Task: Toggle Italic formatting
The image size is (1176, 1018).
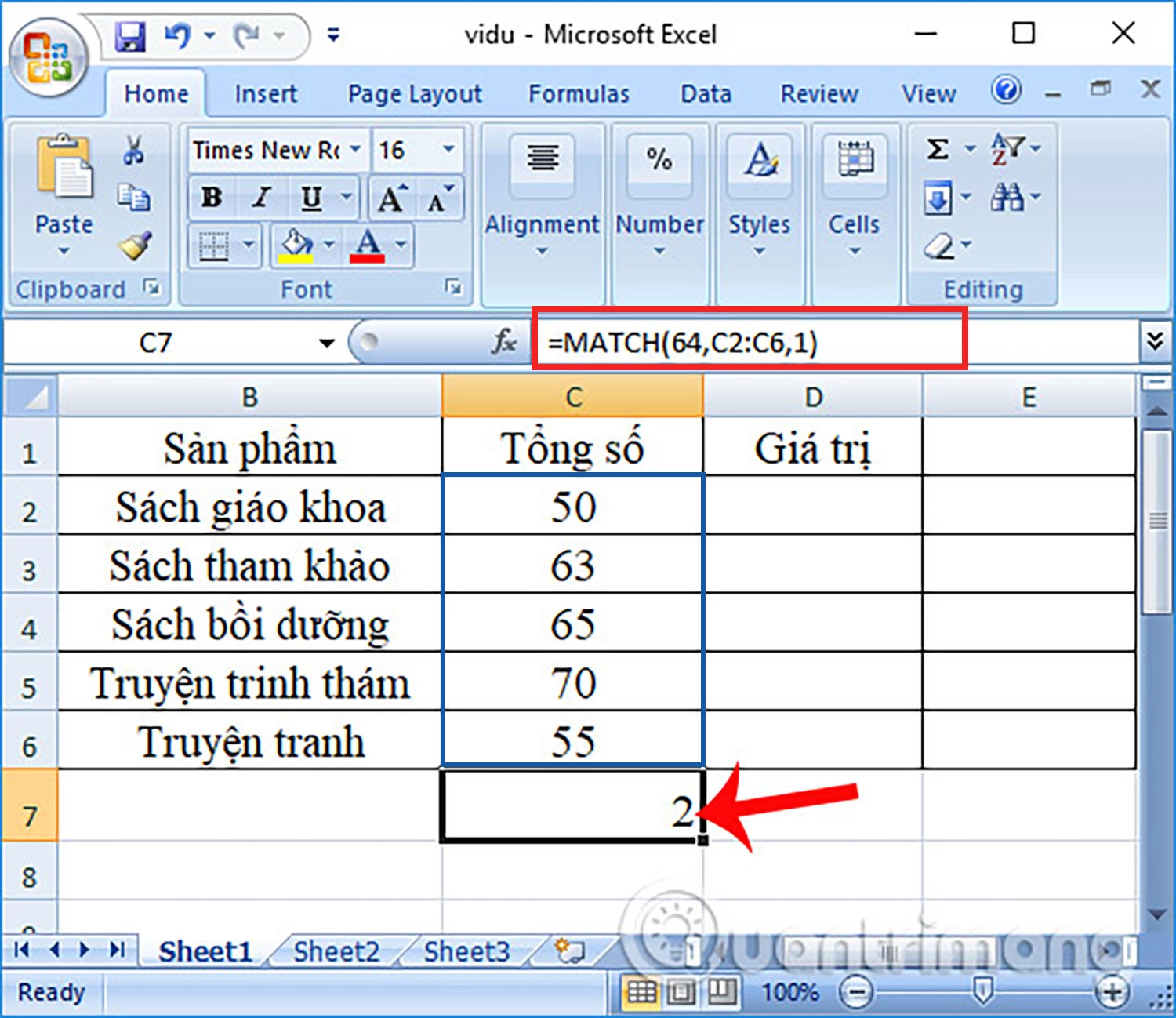Action: 262,198
